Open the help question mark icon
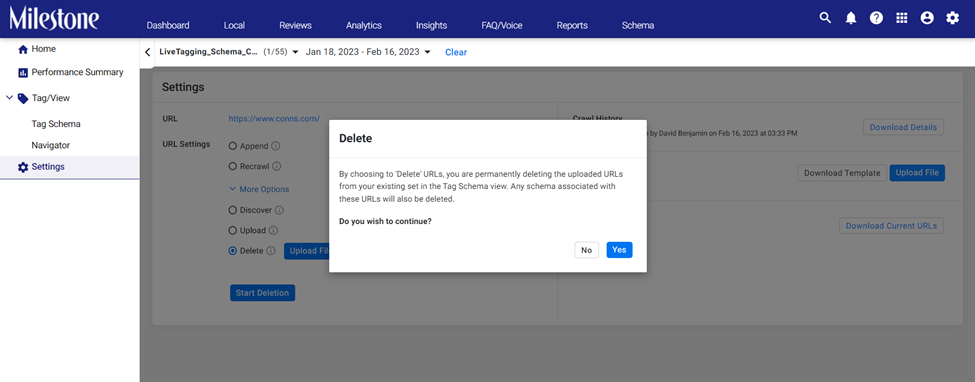 coord(876,18)
